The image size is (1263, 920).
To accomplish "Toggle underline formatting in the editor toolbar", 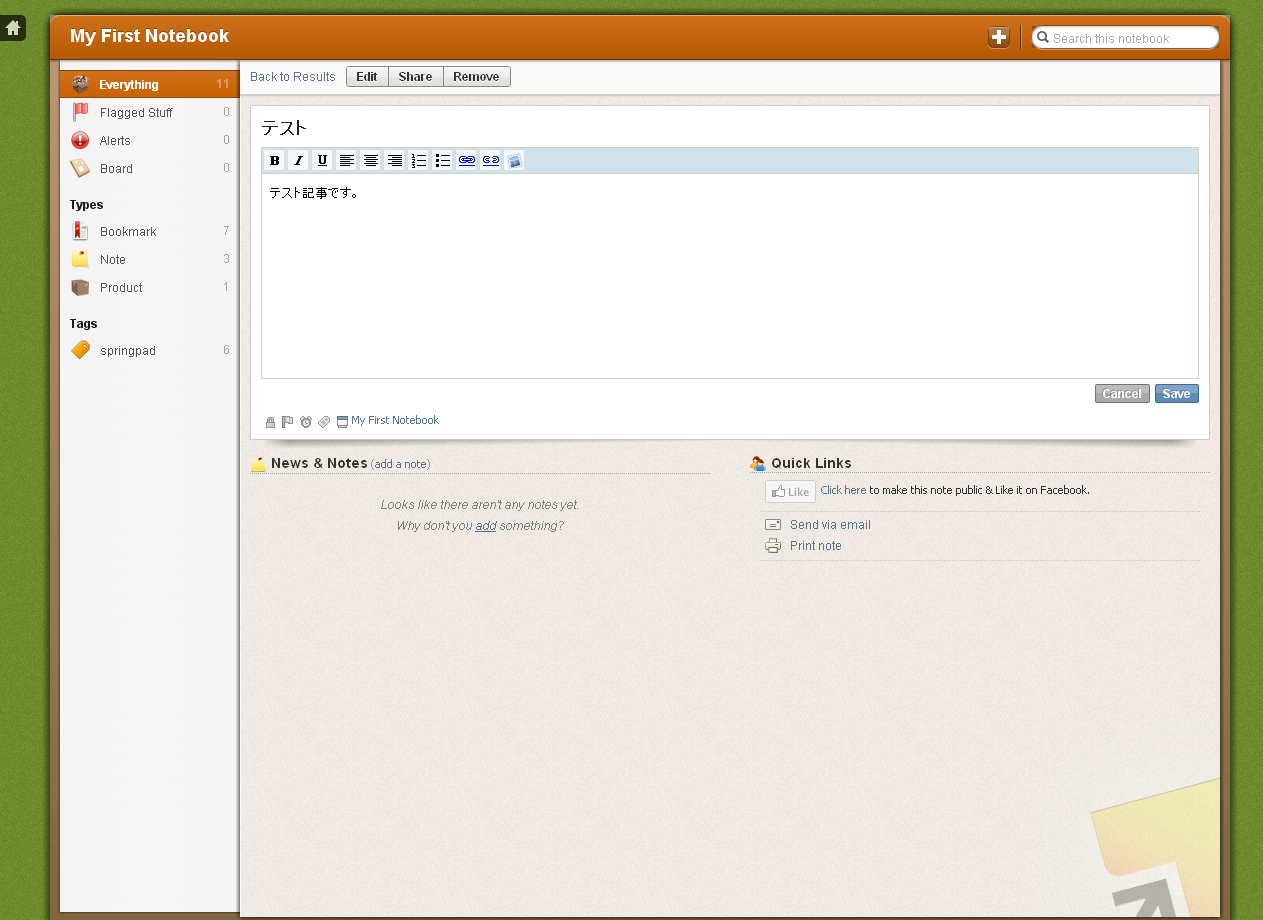I will (x=322, y=160).
